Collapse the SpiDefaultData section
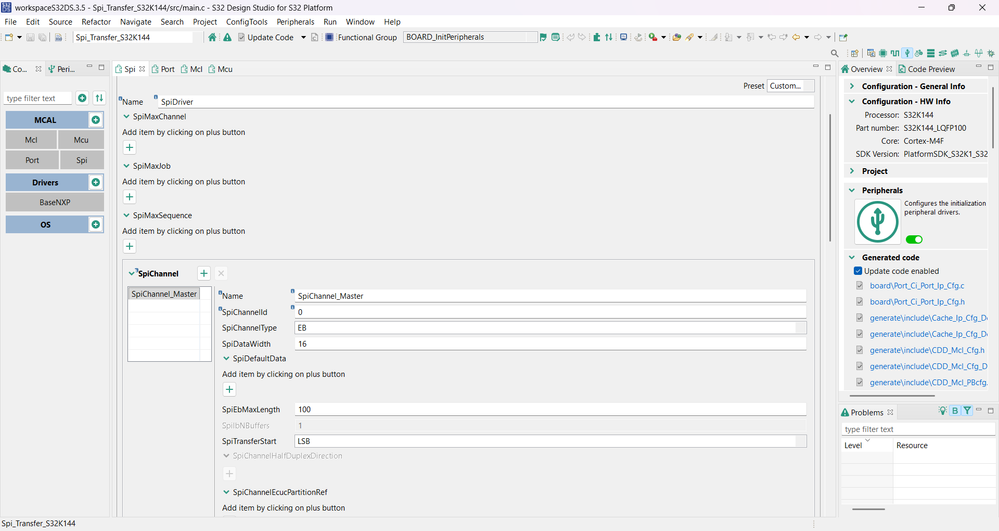999x531 pixels. (226, 358)
